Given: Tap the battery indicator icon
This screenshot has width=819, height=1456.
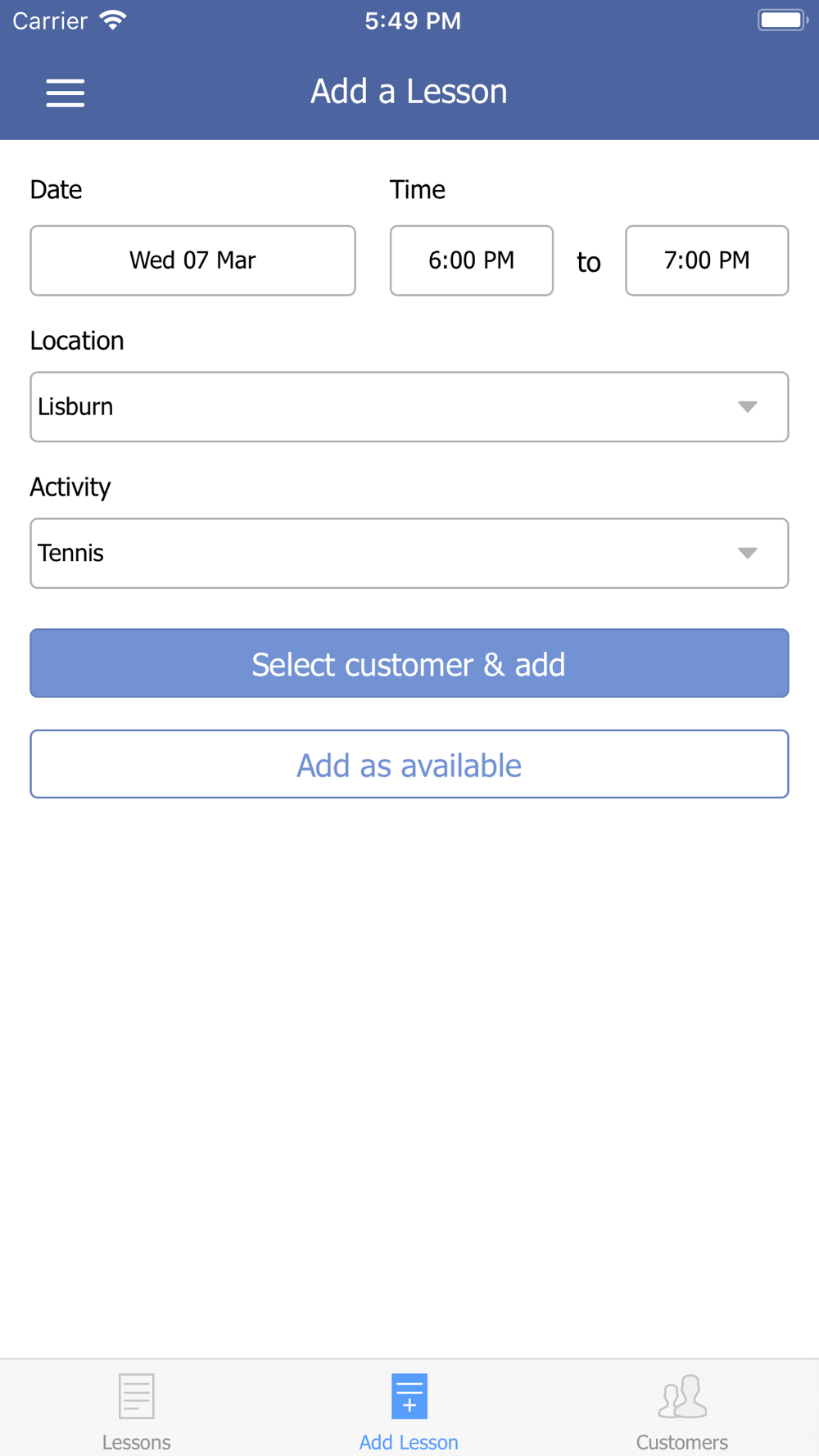Looking at the screenshot, I should 781,20.
